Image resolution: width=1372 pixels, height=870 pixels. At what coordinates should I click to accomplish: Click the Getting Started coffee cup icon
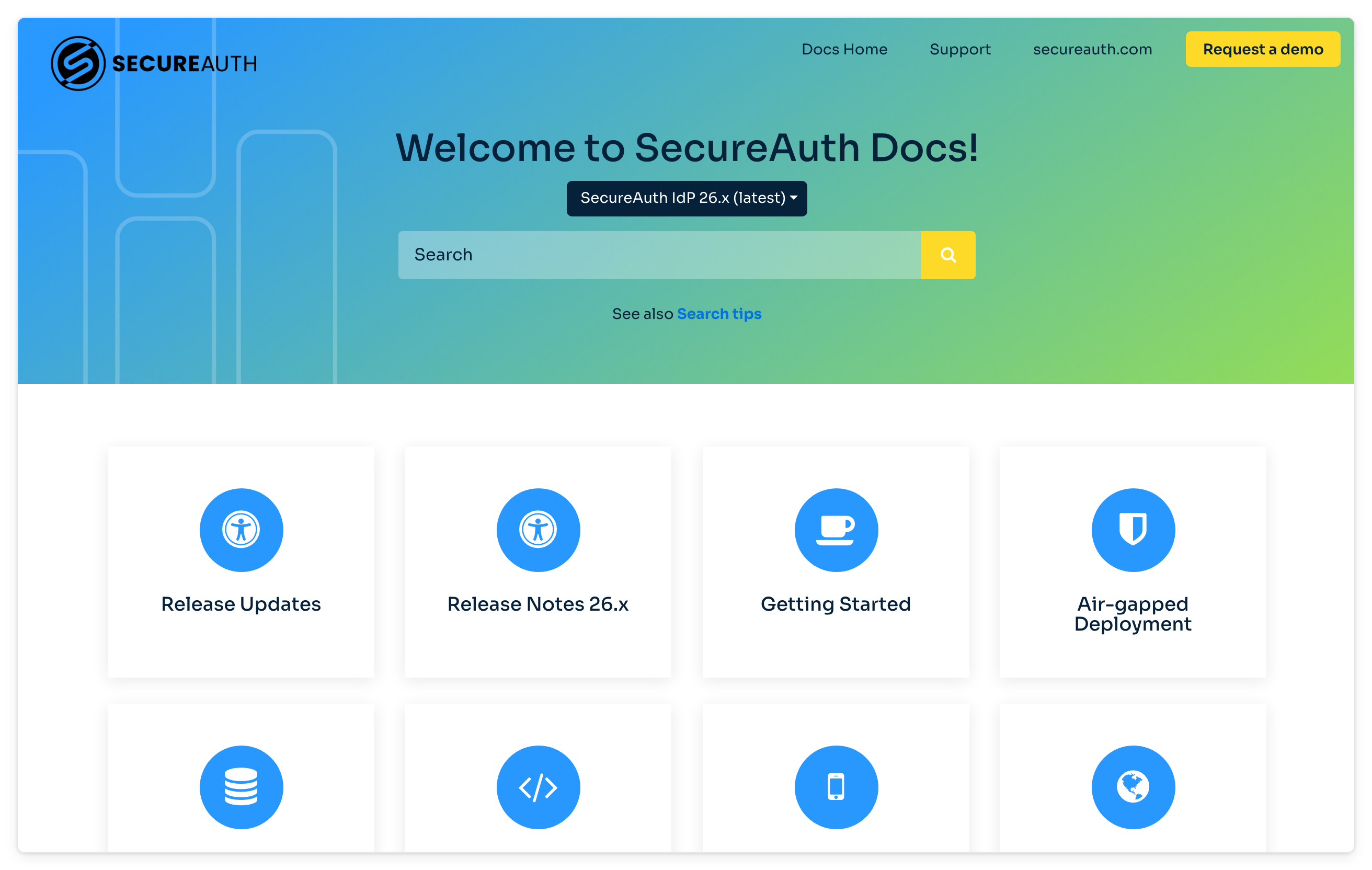pos(836,530)
